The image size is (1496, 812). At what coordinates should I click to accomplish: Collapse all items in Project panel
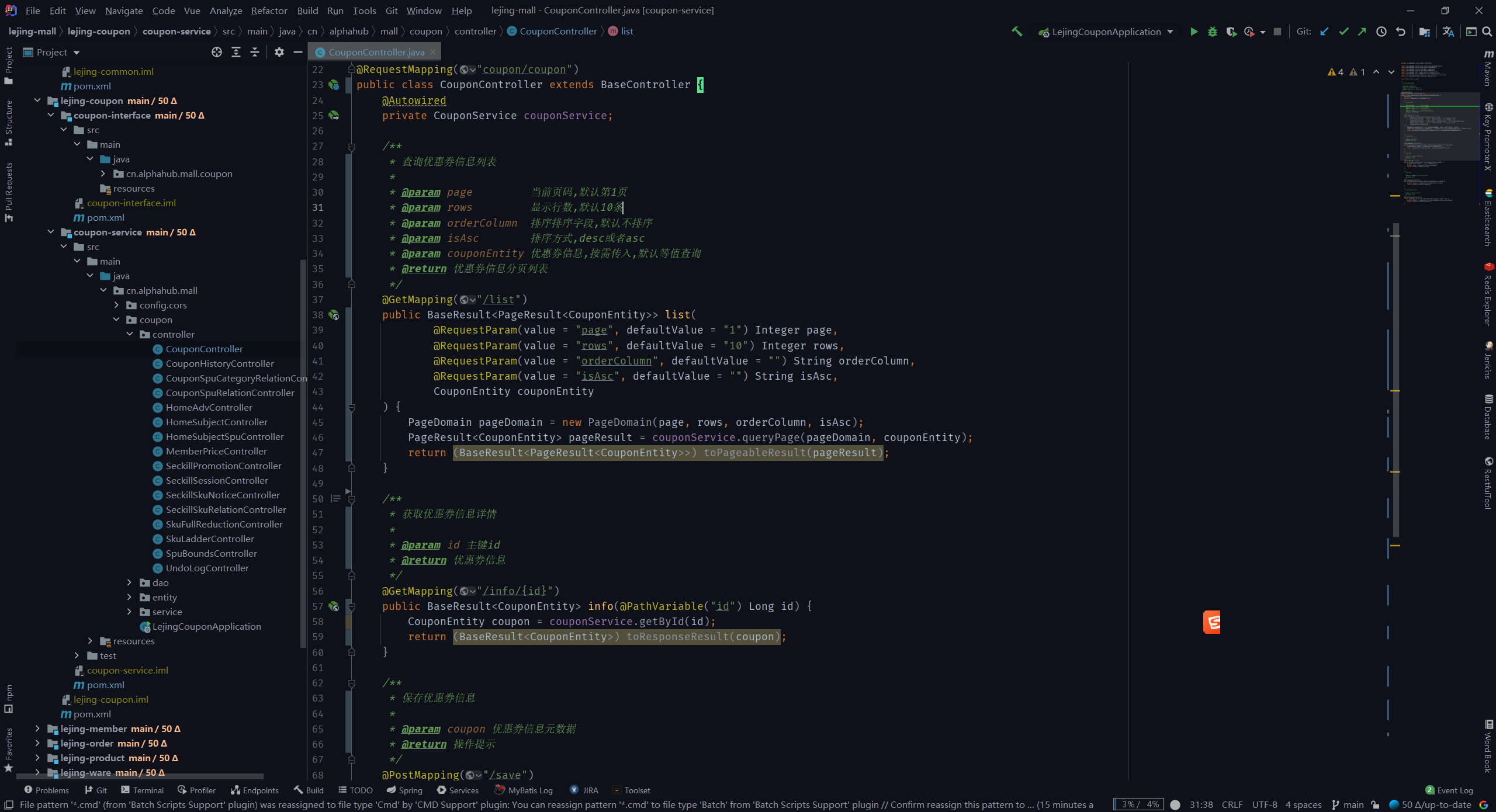click(x=255, y=52)
